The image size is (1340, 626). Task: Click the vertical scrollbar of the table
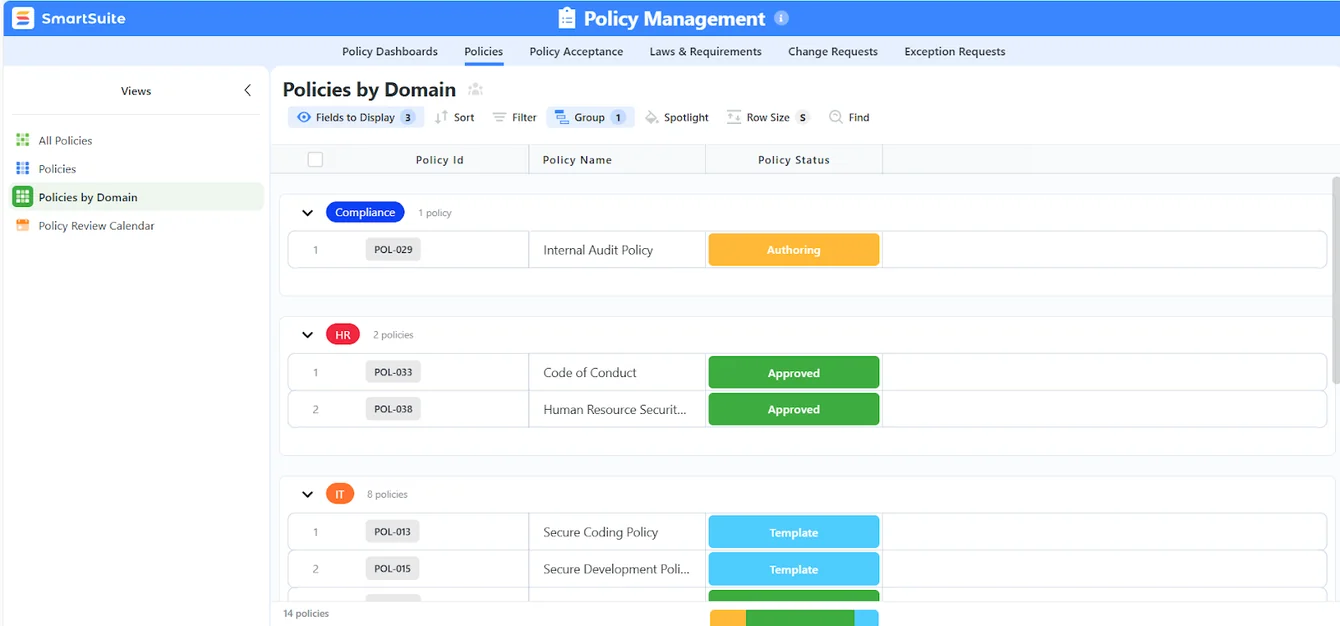[1335, 282]
